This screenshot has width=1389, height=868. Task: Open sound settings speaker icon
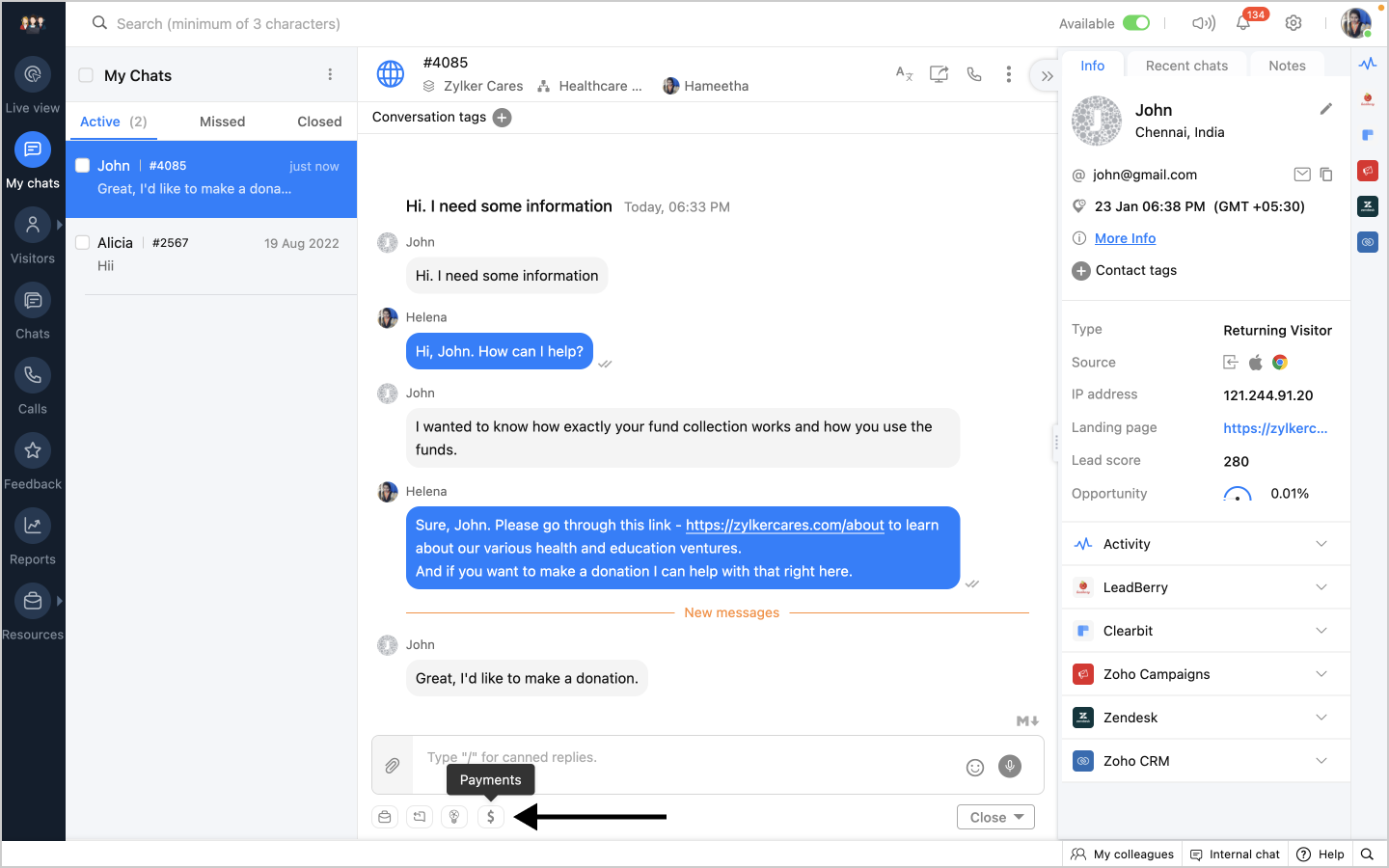click(x=1203, y=23)
